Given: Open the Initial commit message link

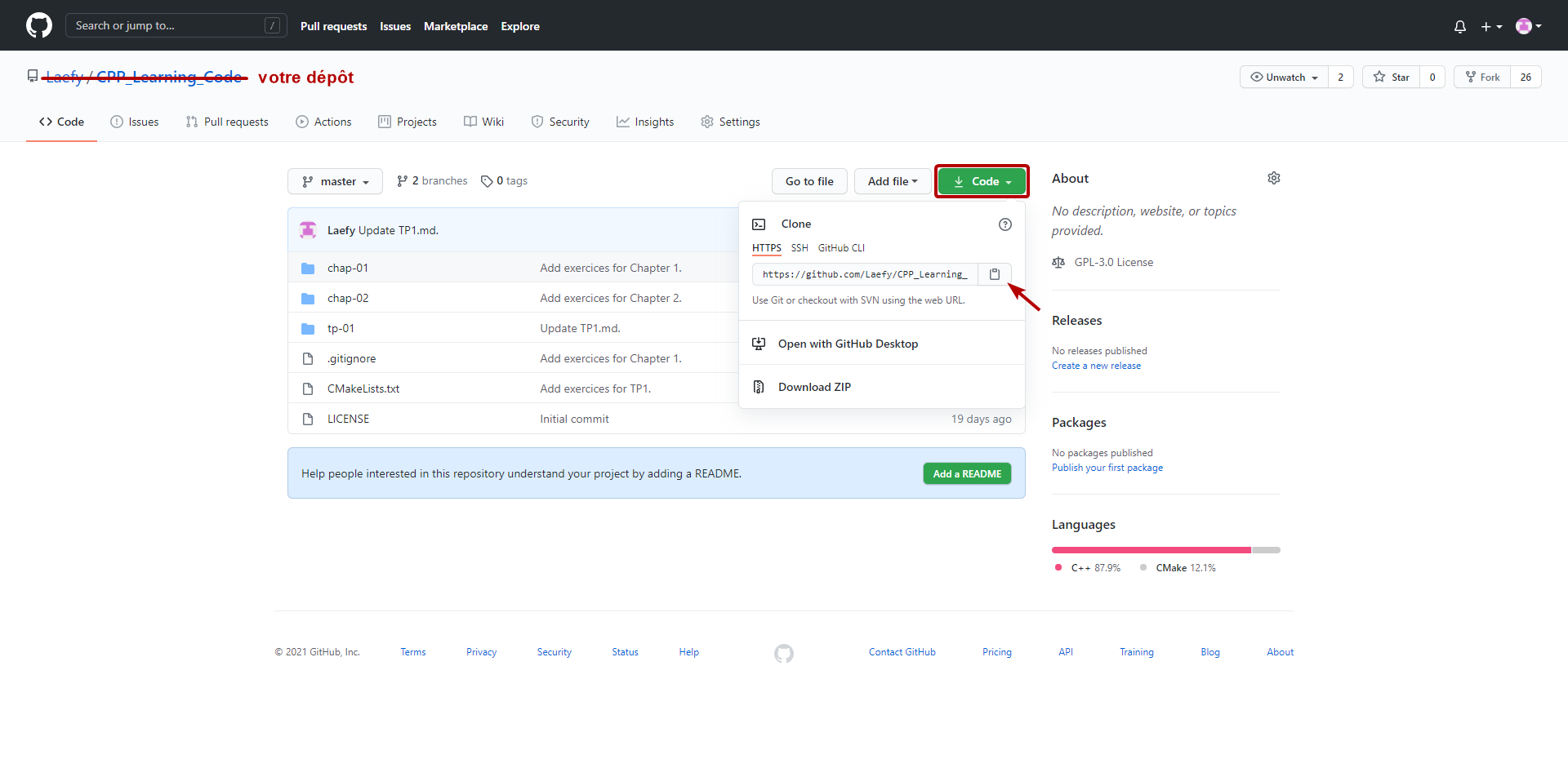Looking at the screenshot, I should coord(574,419).
